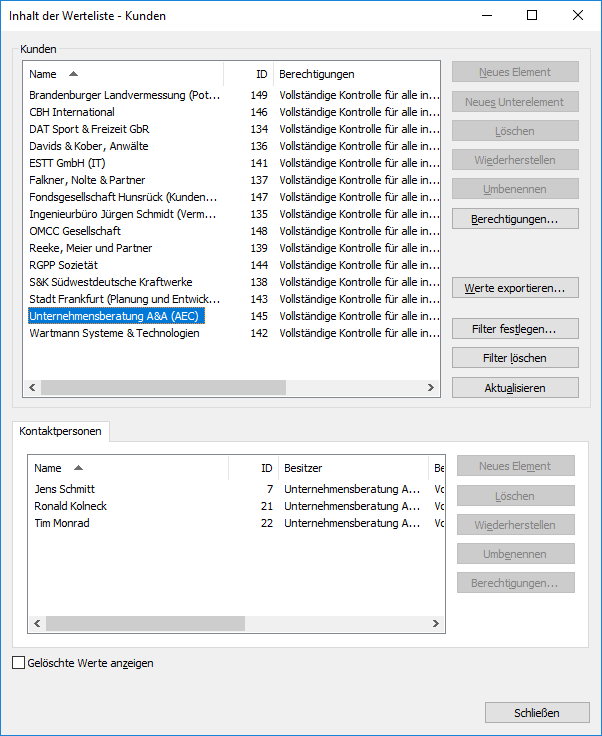Select OMCC Gesellschaft customer entry
This screenshot has width=602, height=736.
click(x=75, y=231)
